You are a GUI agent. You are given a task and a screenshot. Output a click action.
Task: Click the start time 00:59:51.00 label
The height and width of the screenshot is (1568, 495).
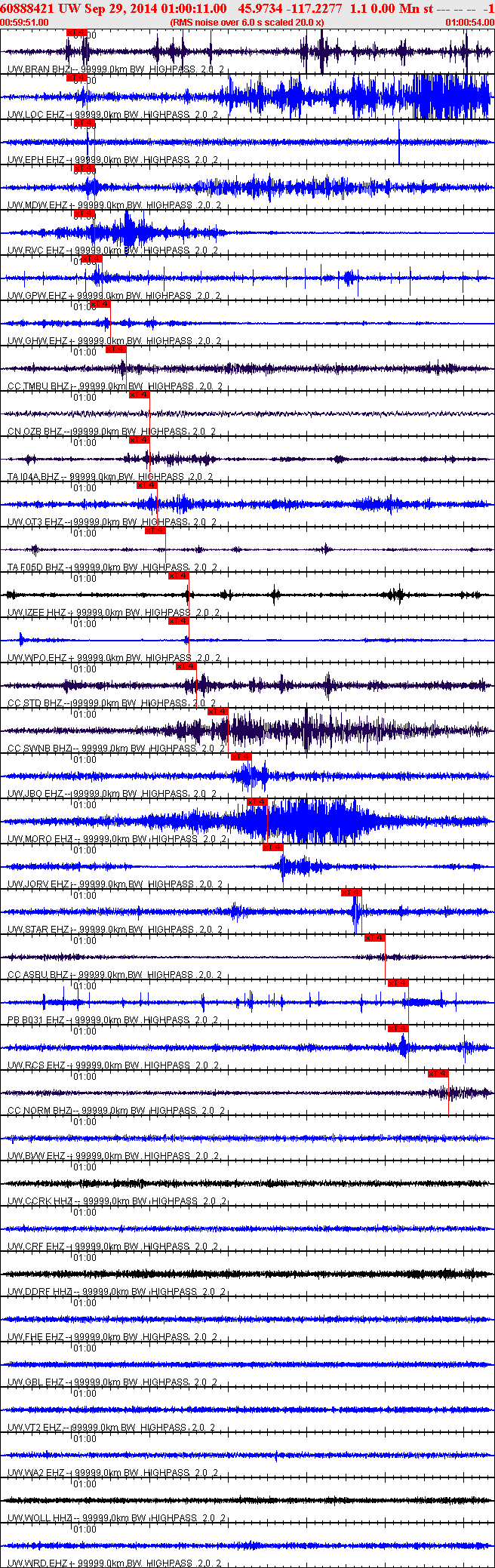pyautogui.click(x=24, y=23)
